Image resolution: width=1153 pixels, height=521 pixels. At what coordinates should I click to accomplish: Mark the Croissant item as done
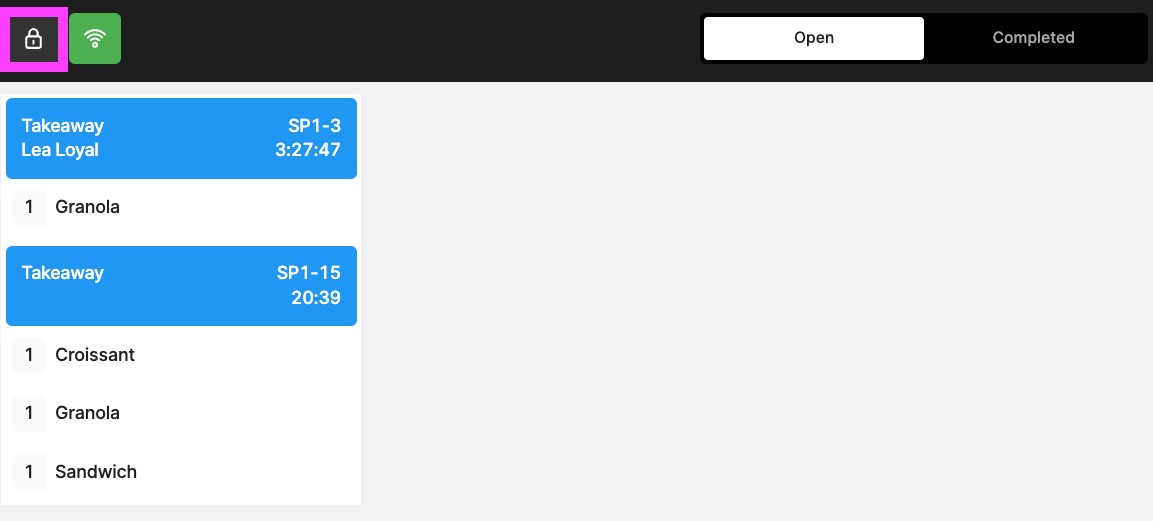[x=181, y=356]
